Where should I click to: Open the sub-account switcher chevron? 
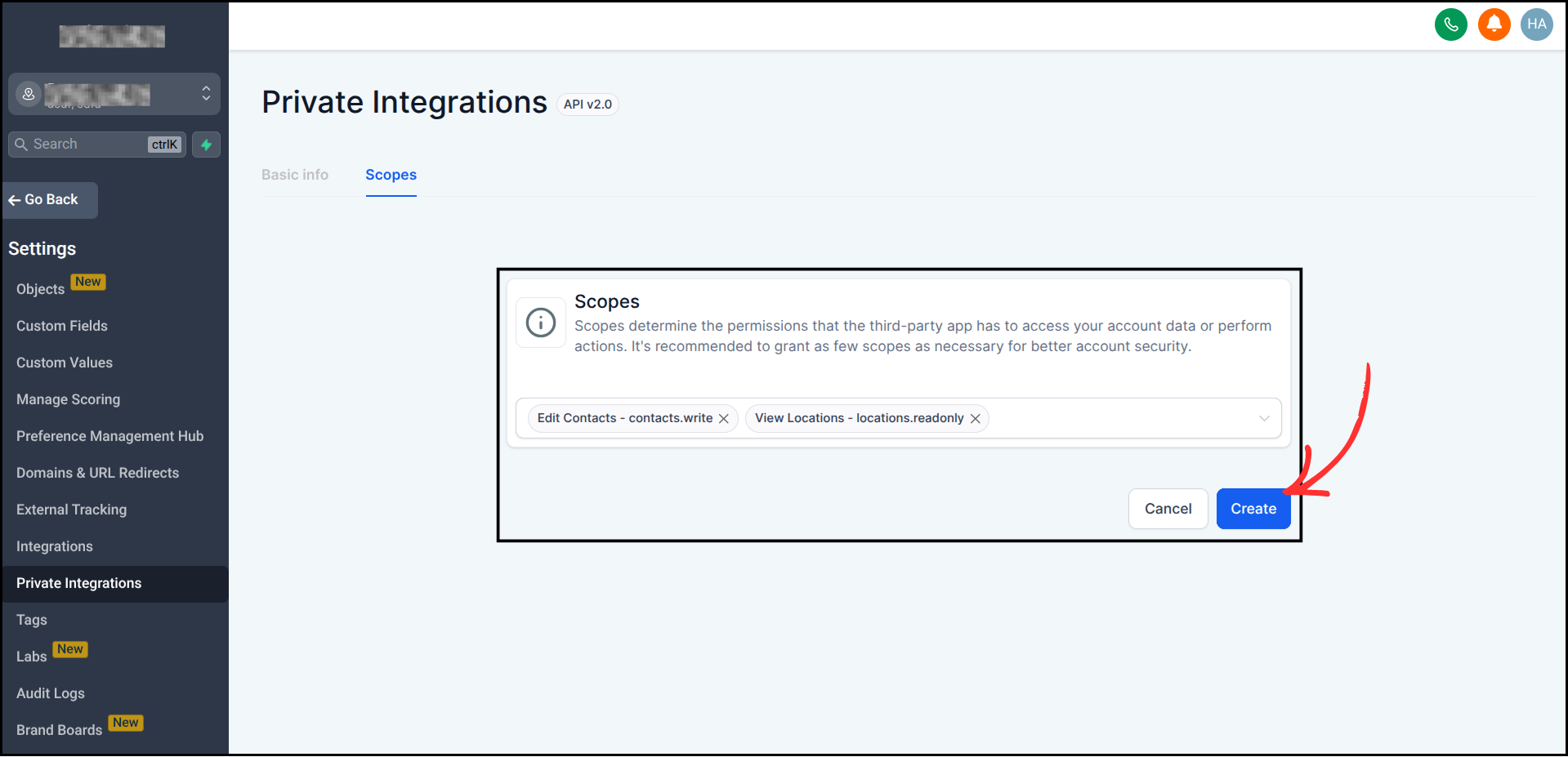(206, 94)
